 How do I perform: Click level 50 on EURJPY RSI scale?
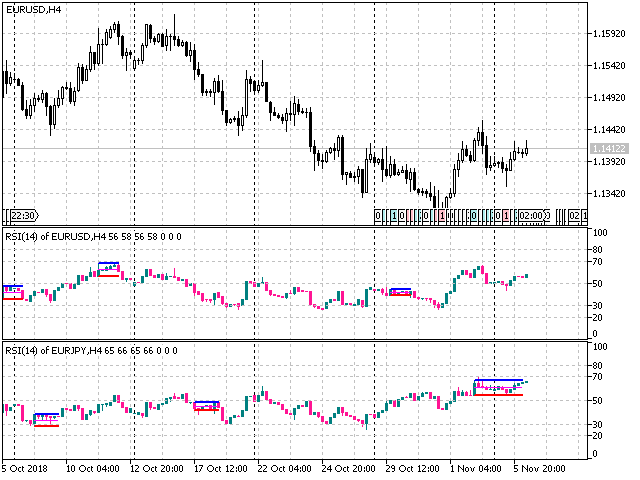pyautogui.click(x=598, y=400)
